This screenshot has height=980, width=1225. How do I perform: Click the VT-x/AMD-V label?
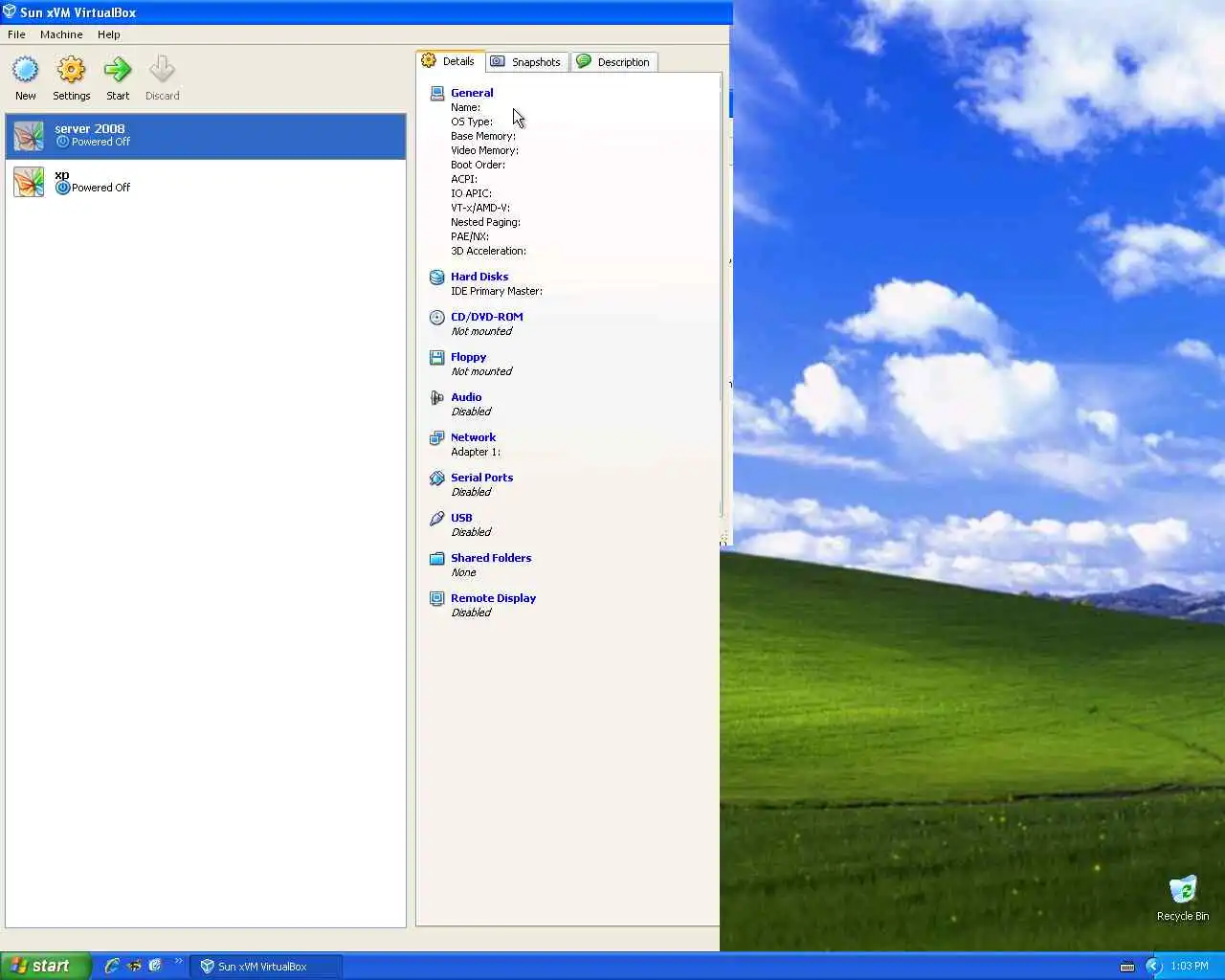point(480,208)
